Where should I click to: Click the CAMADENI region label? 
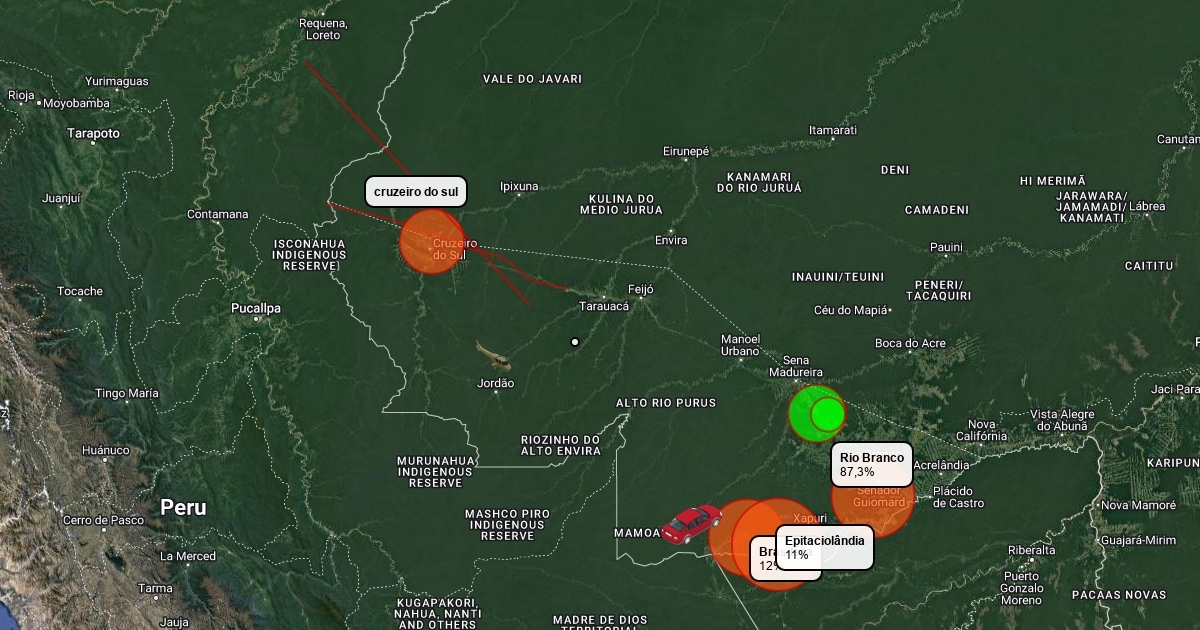point(937,210)
